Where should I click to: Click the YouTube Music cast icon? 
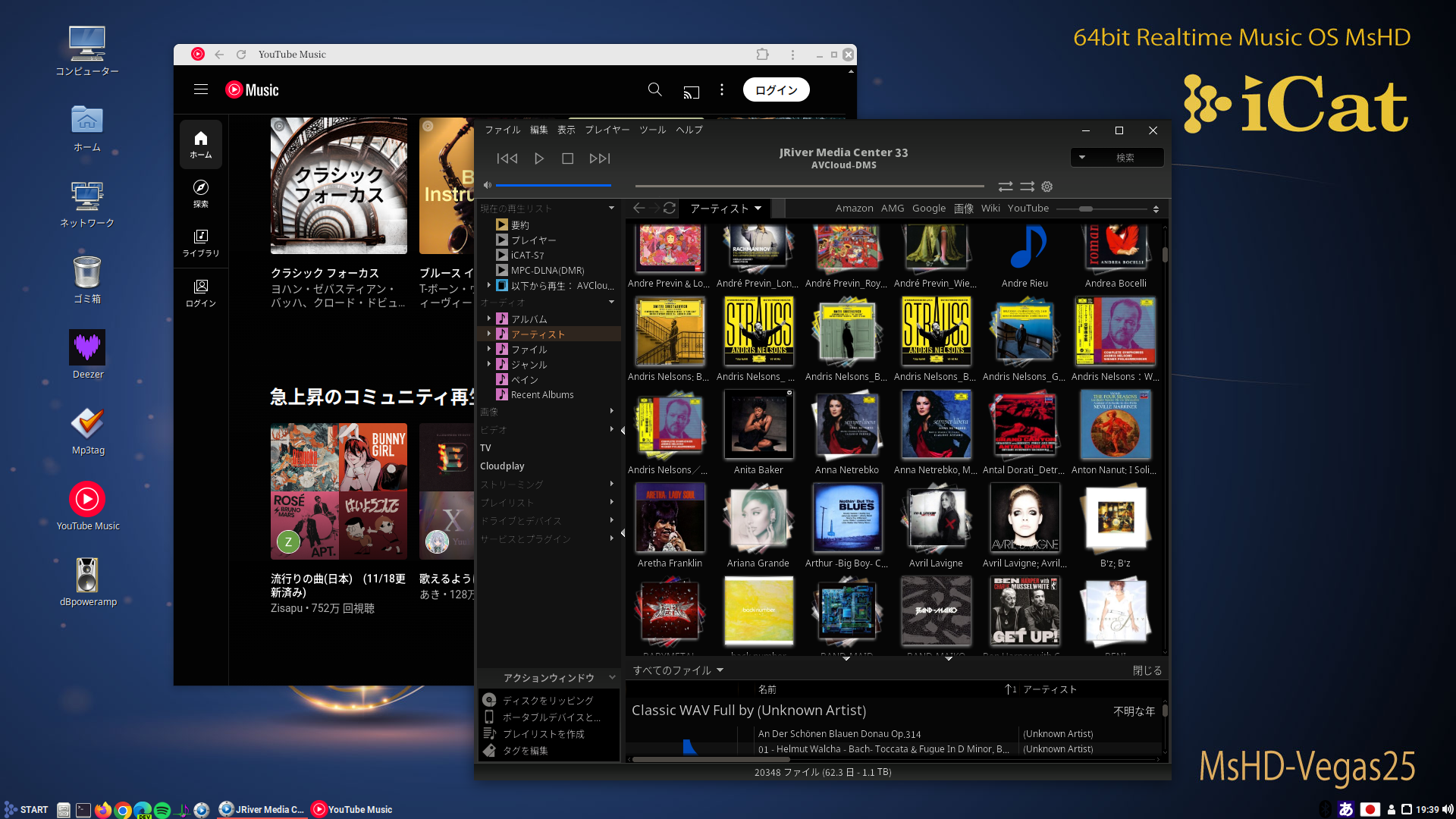pyautogui.click(x=691, y=91)
